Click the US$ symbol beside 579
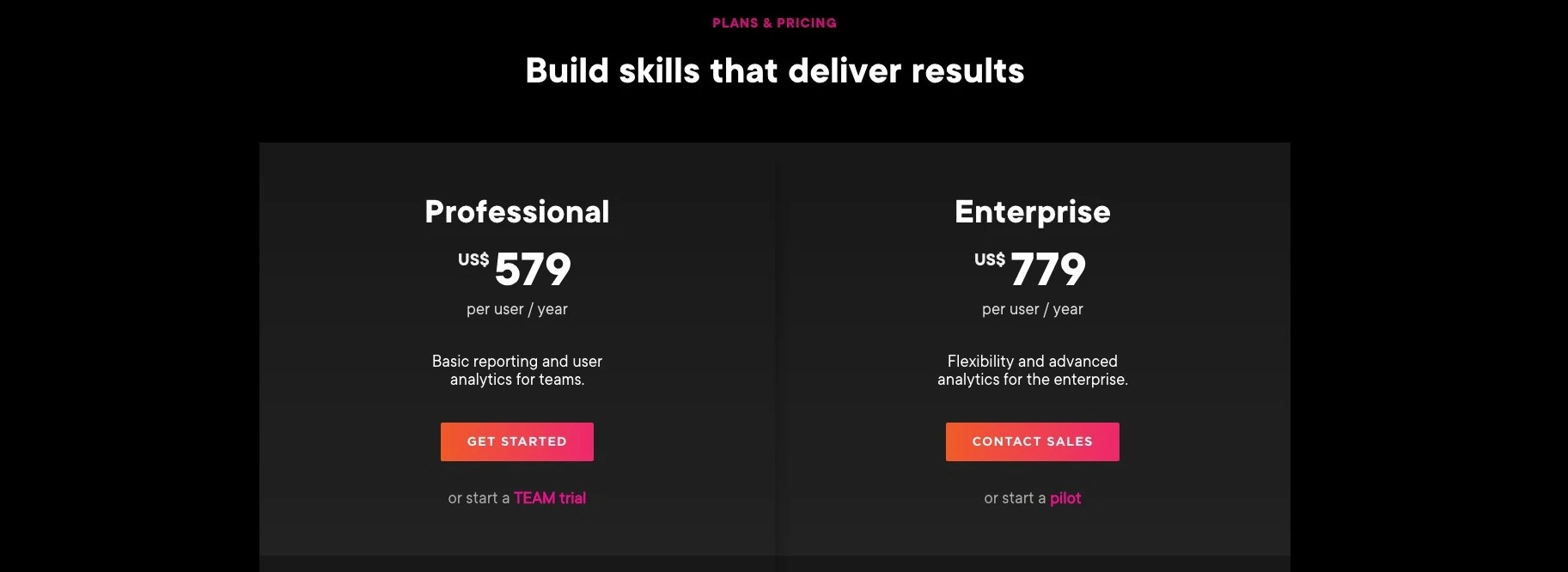The image size is (1568, 572). click(473, 259)
